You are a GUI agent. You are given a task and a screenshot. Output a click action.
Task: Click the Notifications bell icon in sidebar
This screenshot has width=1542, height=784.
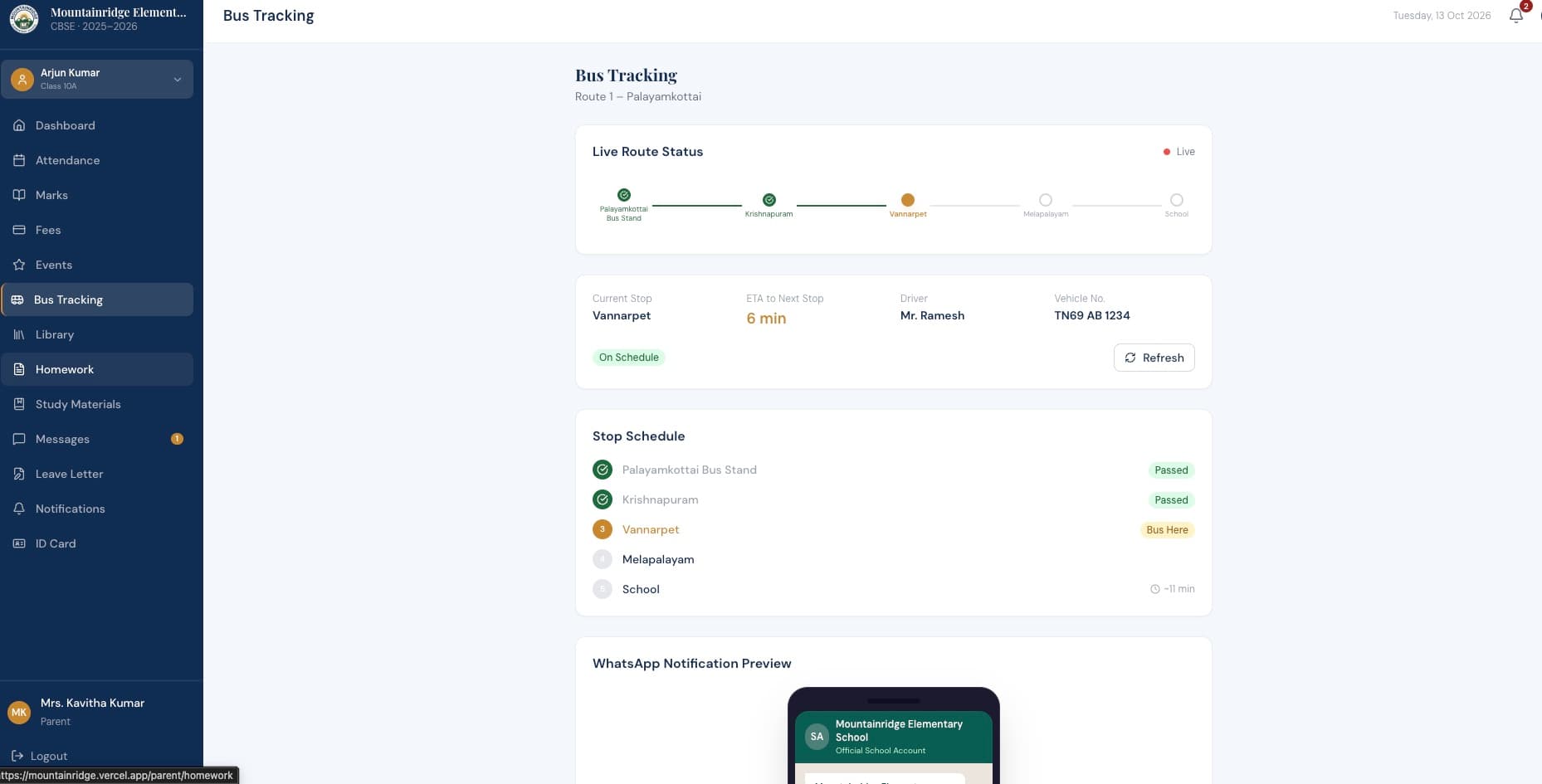tap(19, 509)
